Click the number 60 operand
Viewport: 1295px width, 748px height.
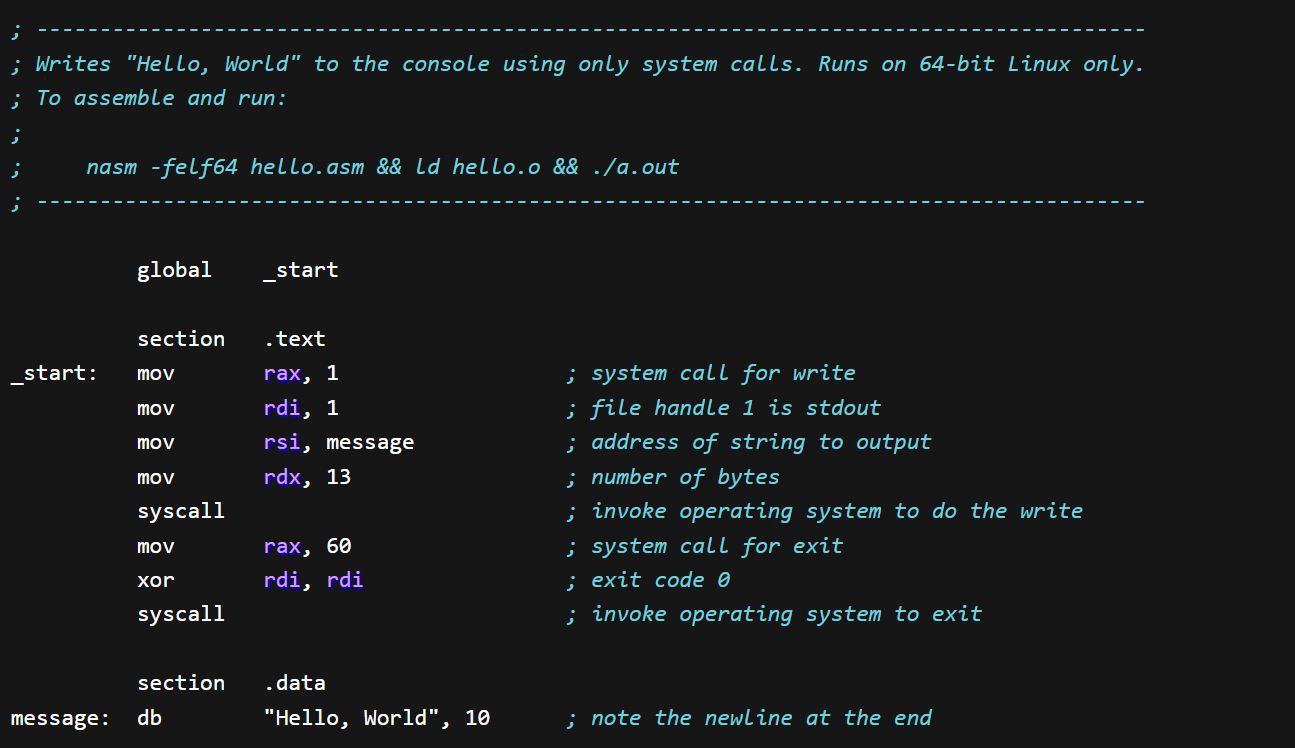coord(339,546)
